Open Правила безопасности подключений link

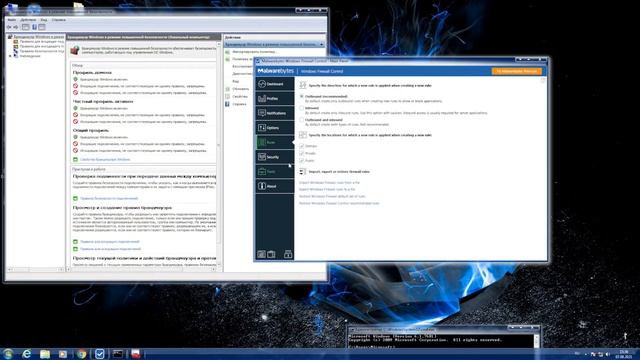(x=109, y=198)
